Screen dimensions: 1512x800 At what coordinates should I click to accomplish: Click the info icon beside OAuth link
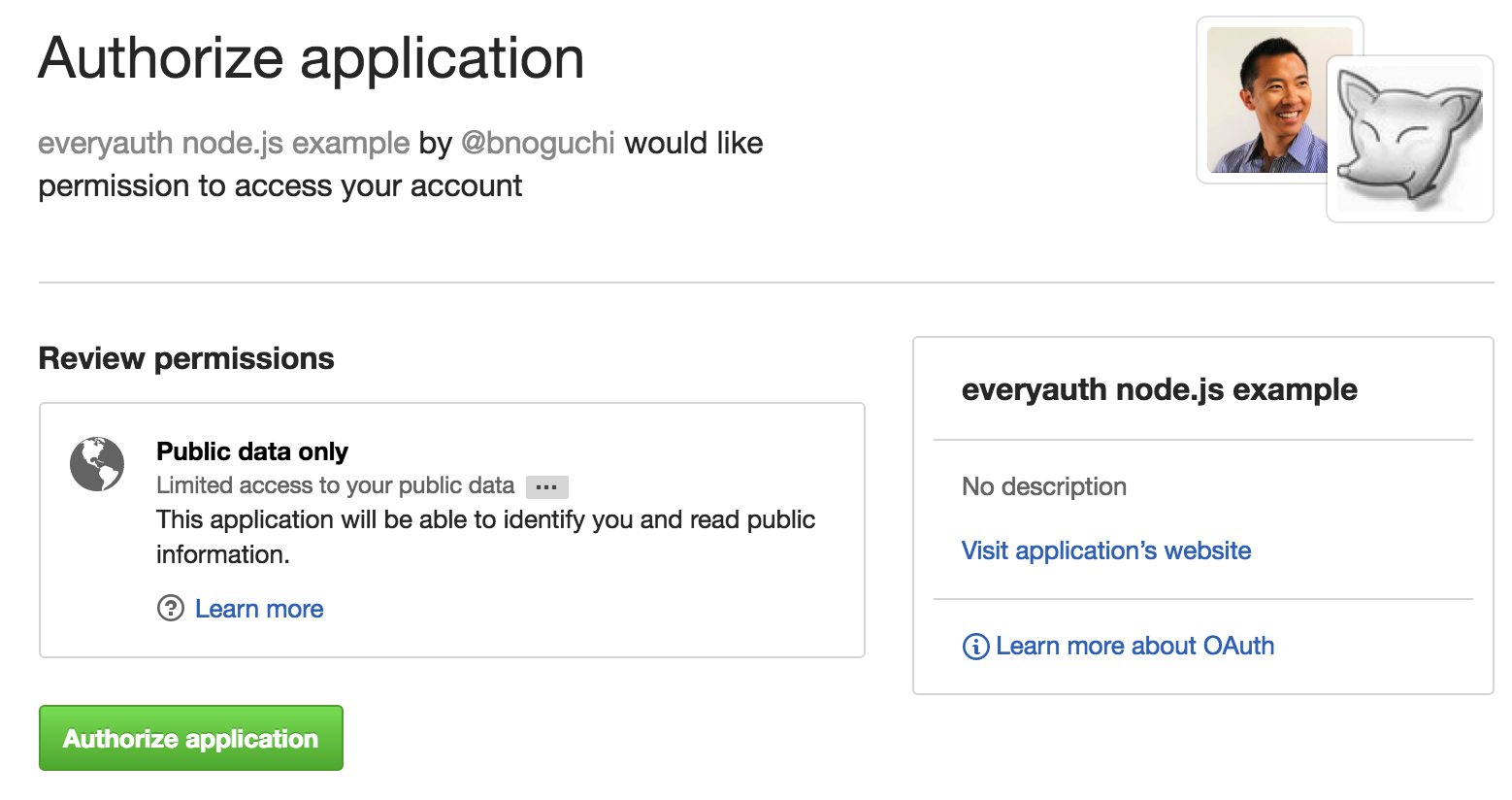(x=974, y=647)
